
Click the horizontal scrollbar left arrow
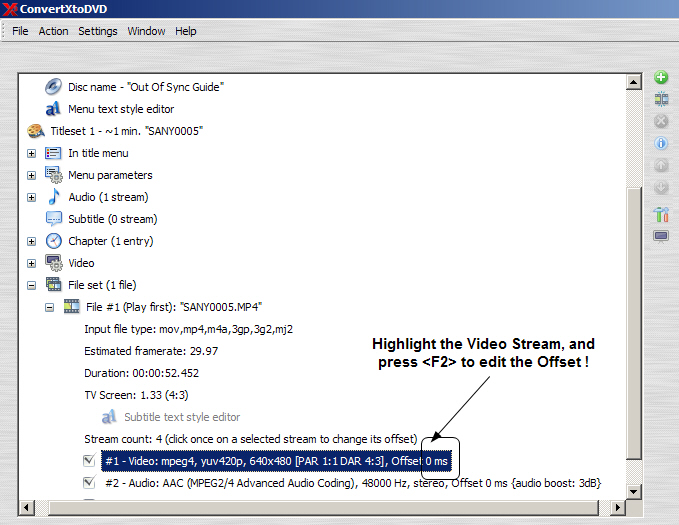(x=26, y=507)
